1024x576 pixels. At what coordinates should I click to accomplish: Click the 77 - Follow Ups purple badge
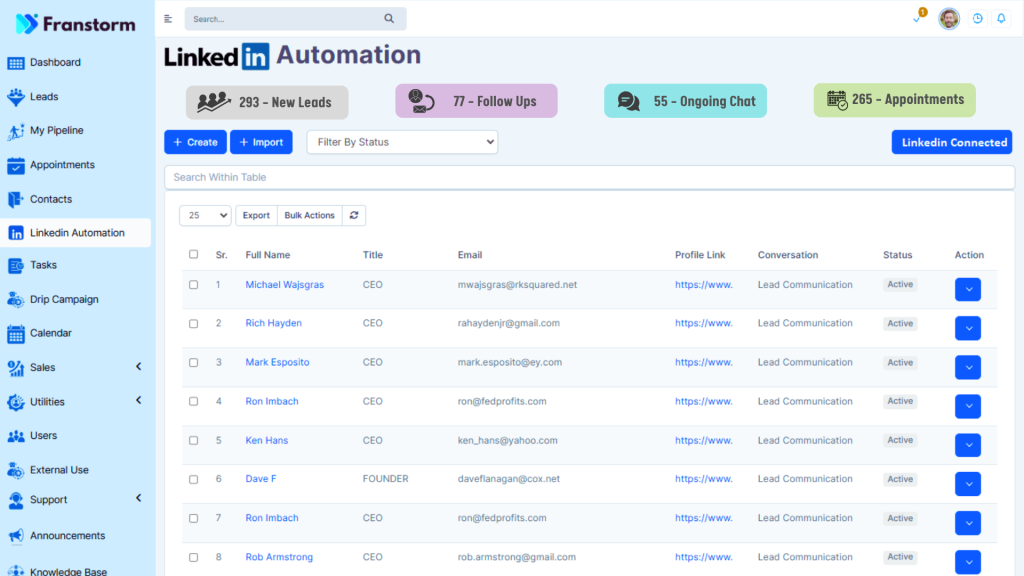476,101
